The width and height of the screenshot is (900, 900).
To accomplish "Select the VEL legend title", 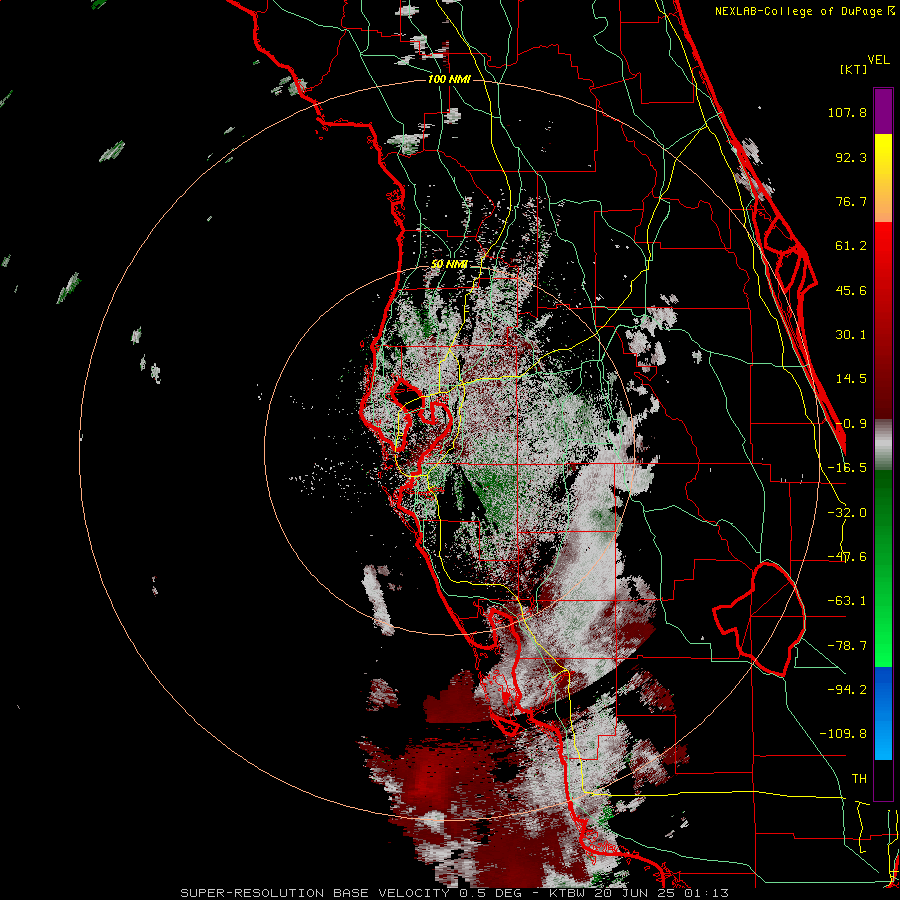I will pyautogui.click(x=878, y=60).
